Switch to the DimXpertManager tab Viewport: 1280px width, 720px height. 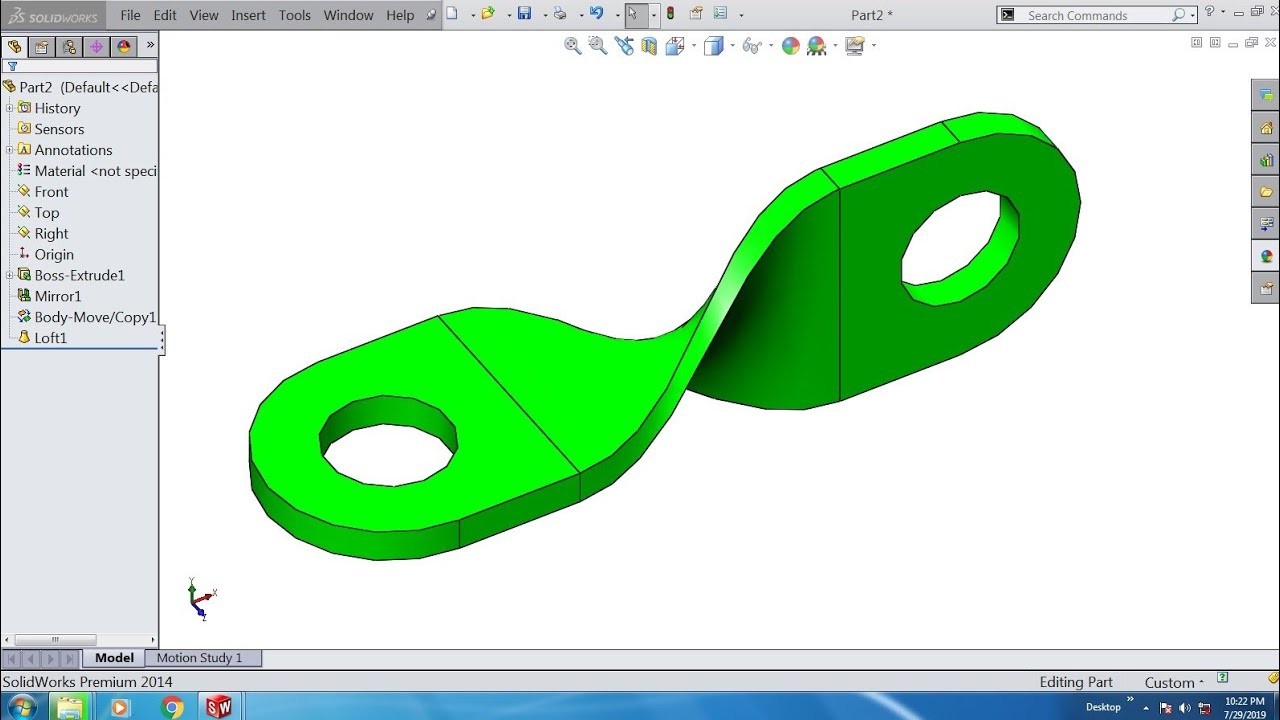click(x=96, y=47)
